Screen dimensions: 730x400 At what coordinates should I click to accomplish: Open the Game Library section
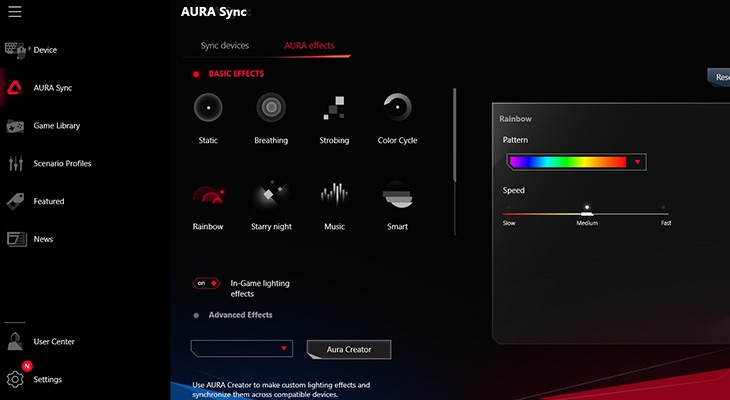(57, 126)
